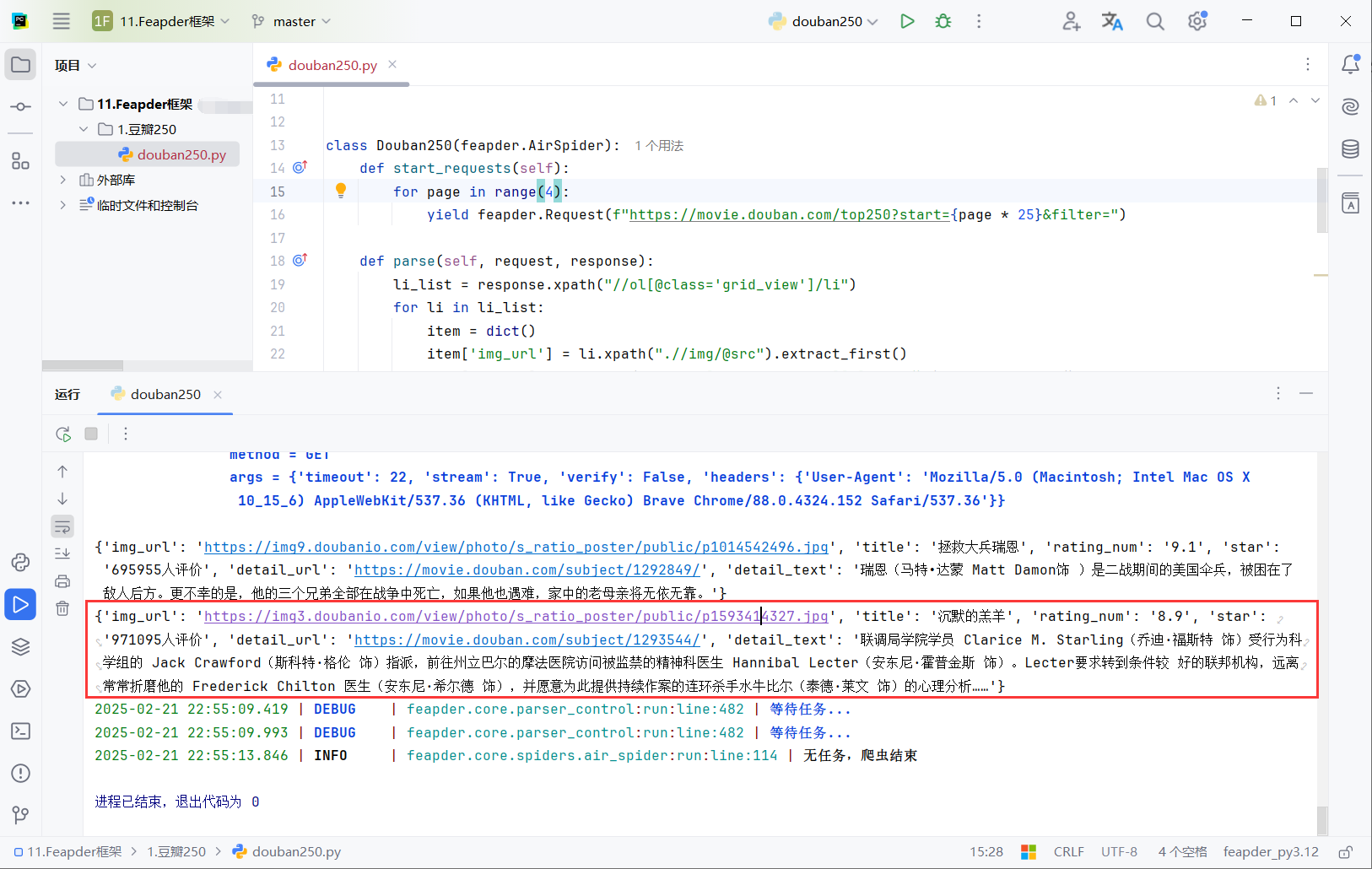This screenshot has height=869, width=1372.
Task: Open the master branch dropdown
Action: coord(290,21)
